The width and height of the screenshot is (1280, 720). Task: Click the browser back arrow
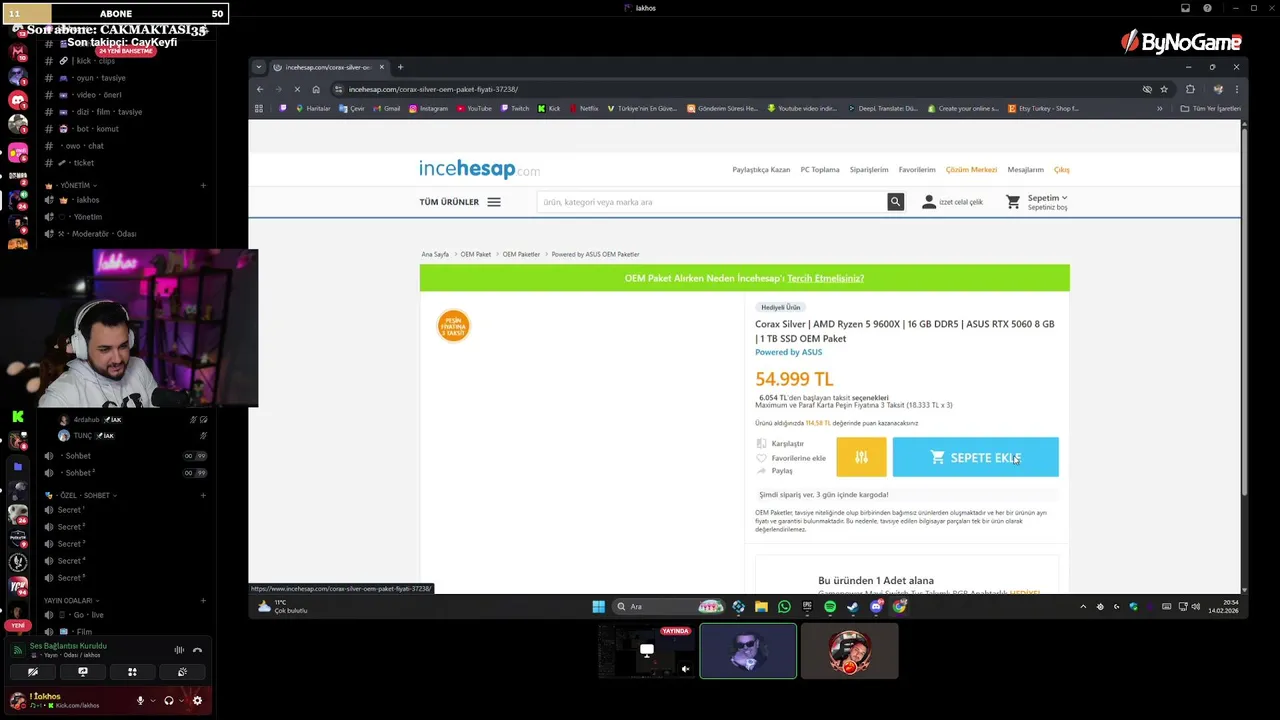tap(260, 89)
